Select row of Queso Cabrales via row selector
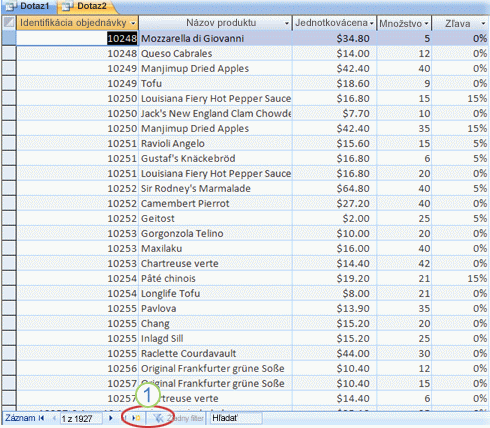Viewport: 490px width, 428px height. click(x=9, y=53)
